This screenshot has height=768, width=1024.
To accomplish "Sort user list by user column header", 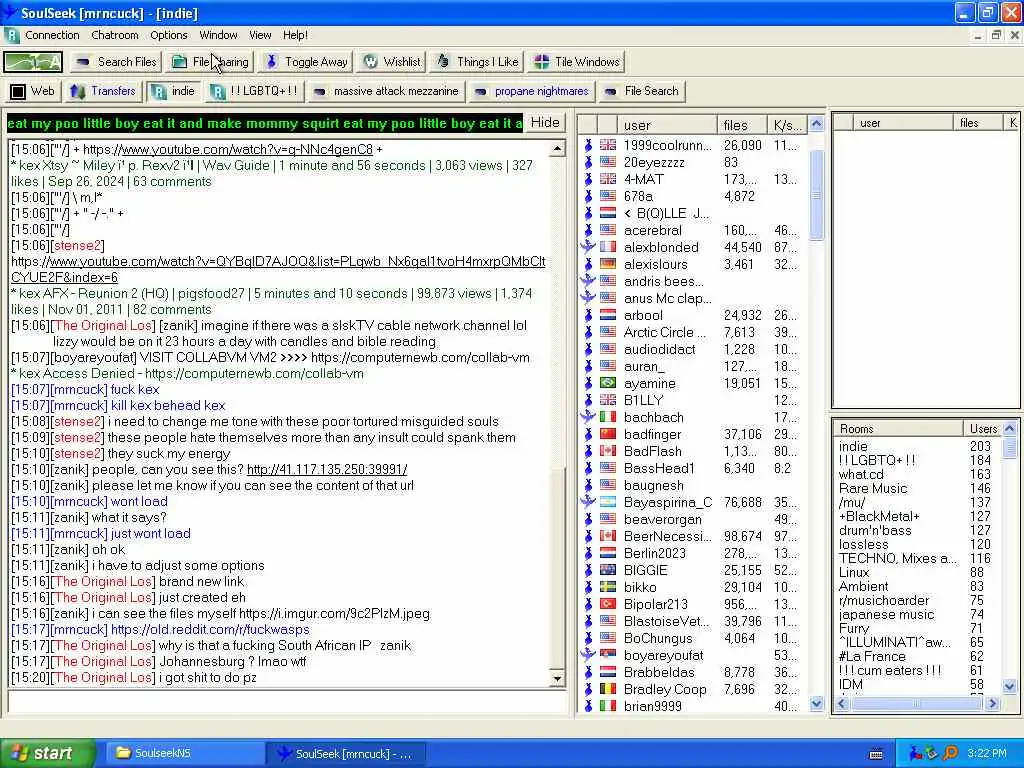I will click(667, 125).
